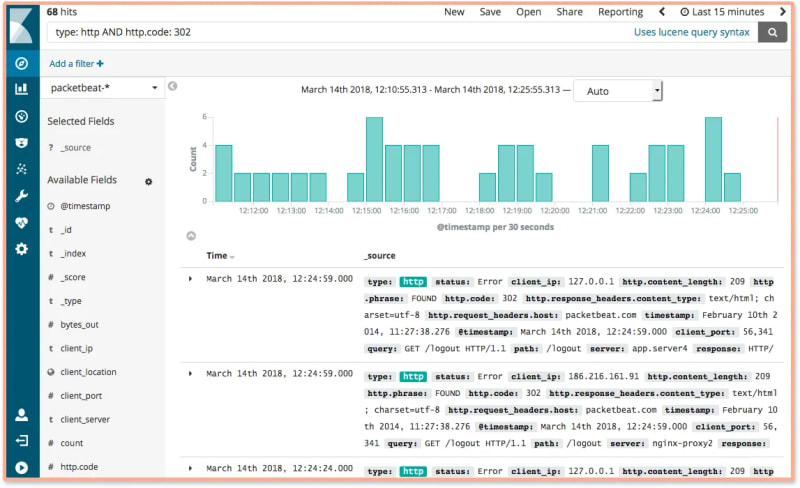Open the Auto interval dropdown
The image size is (800, 488).
click(x=618, y=91)
